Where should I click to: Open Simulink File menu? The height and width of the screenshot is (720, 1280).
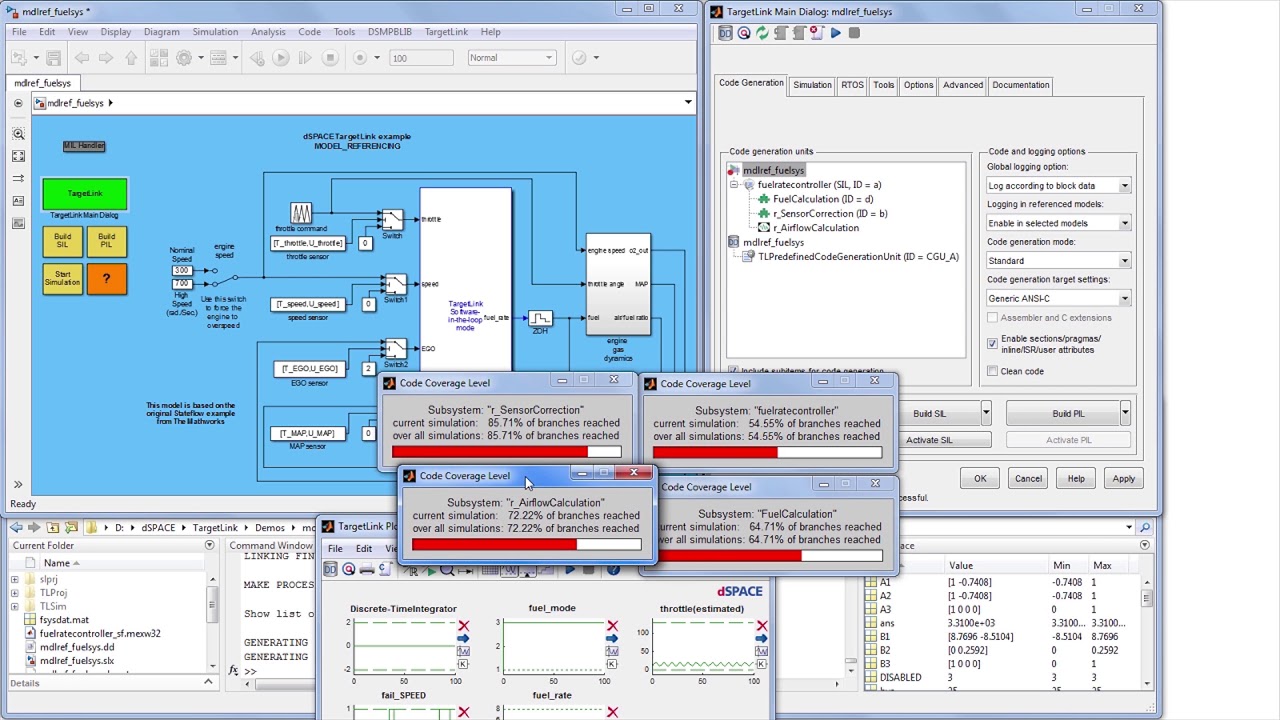[x=19, y=32]
